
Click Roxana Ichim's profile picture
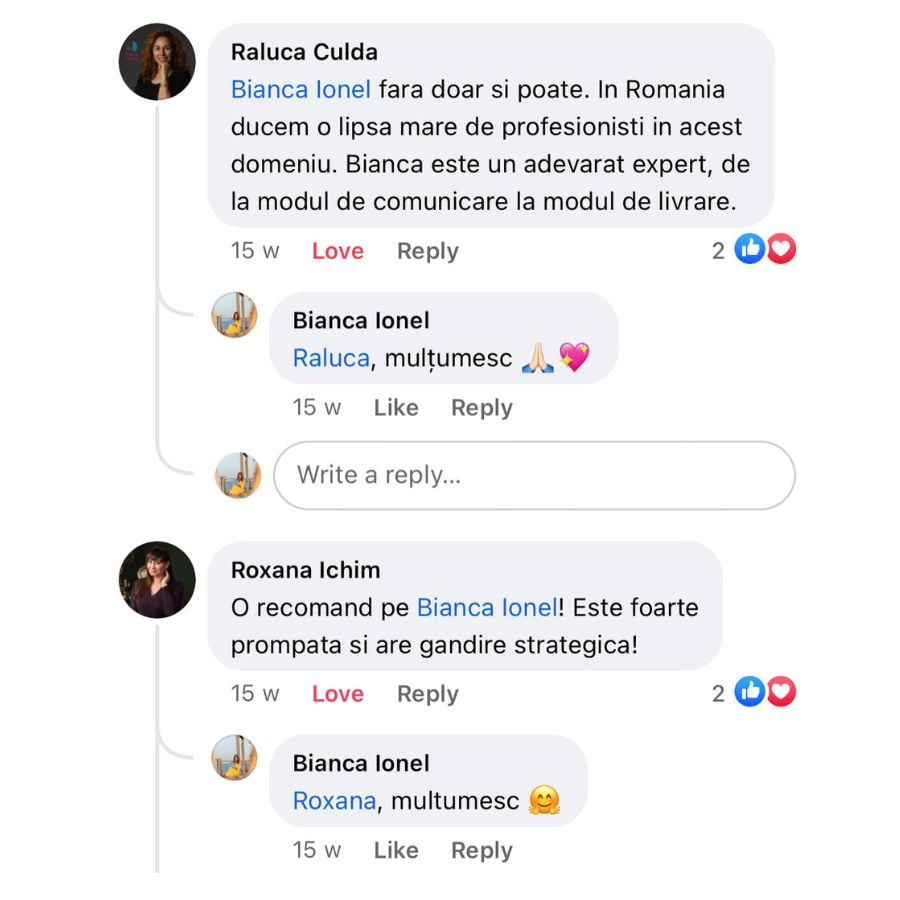tap(157, 580)
